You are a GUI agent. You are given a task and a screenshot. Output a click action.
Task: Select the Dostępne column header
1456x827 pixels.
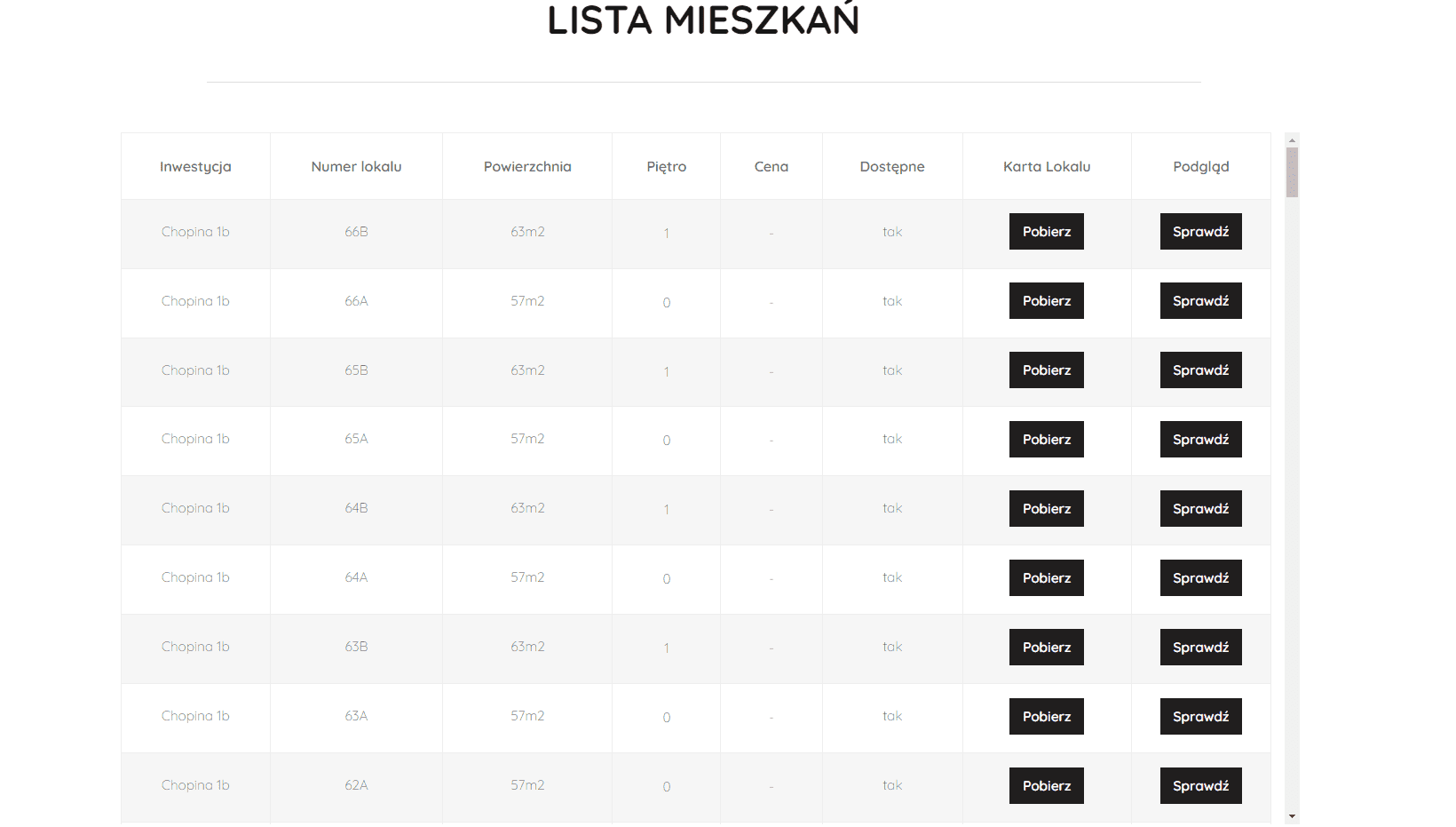pyautogui.click(x=891, y=167)
